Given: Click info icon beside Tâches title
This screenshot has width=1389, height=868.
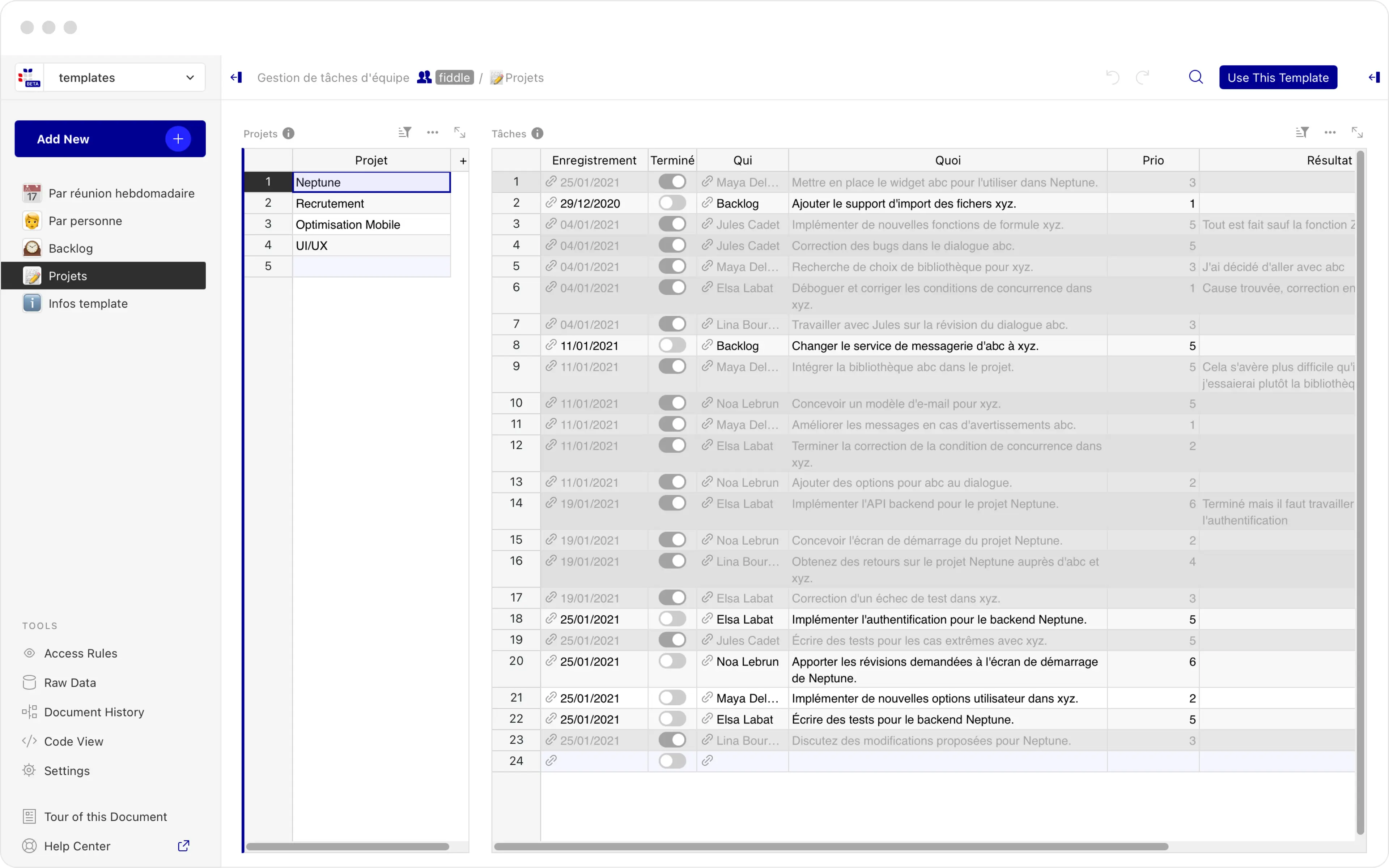Looking at the screenshot, I should (x=537, y=133).
